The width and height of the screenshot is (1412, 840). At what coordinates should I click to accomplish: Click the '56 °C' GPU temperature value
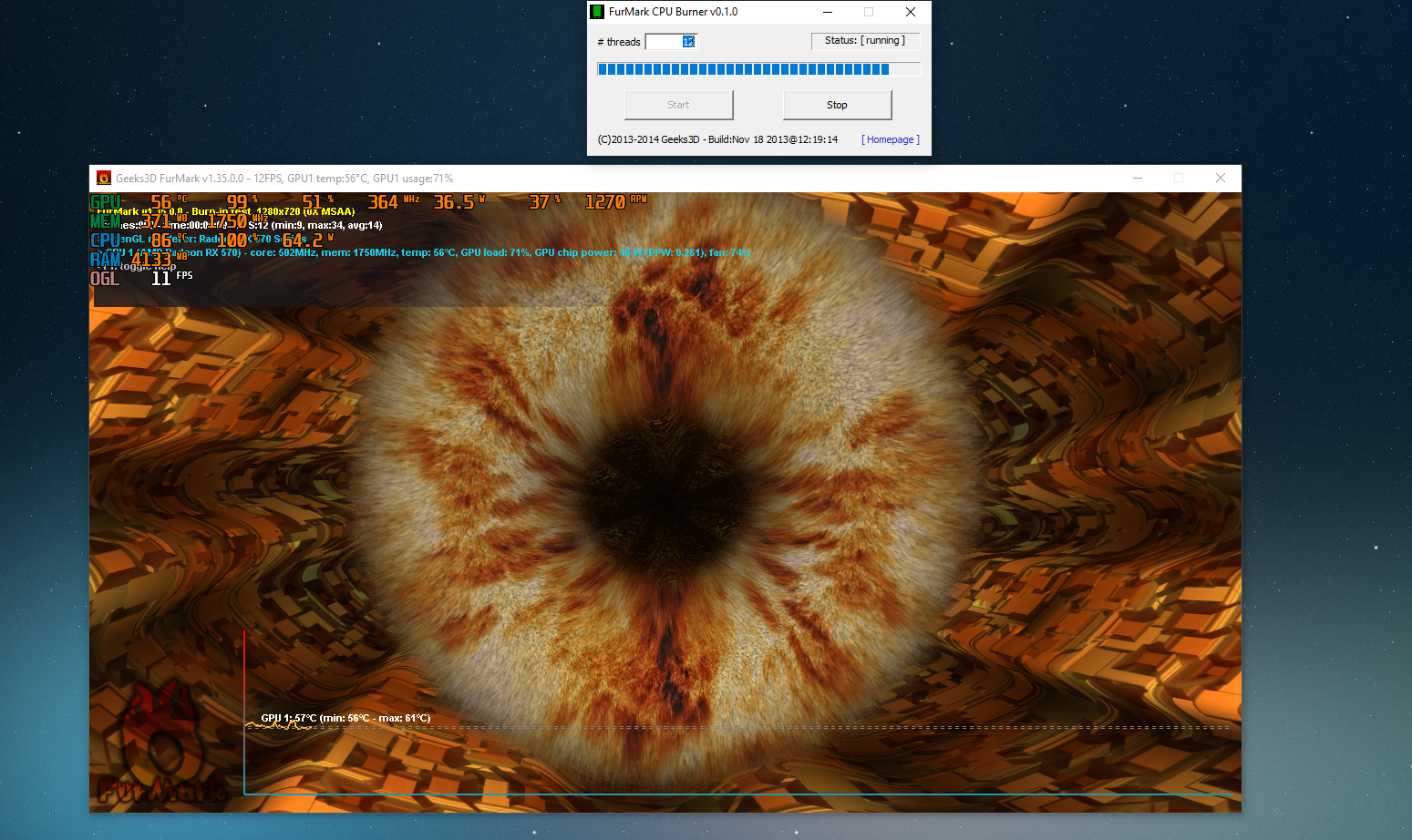click(169, 201)
